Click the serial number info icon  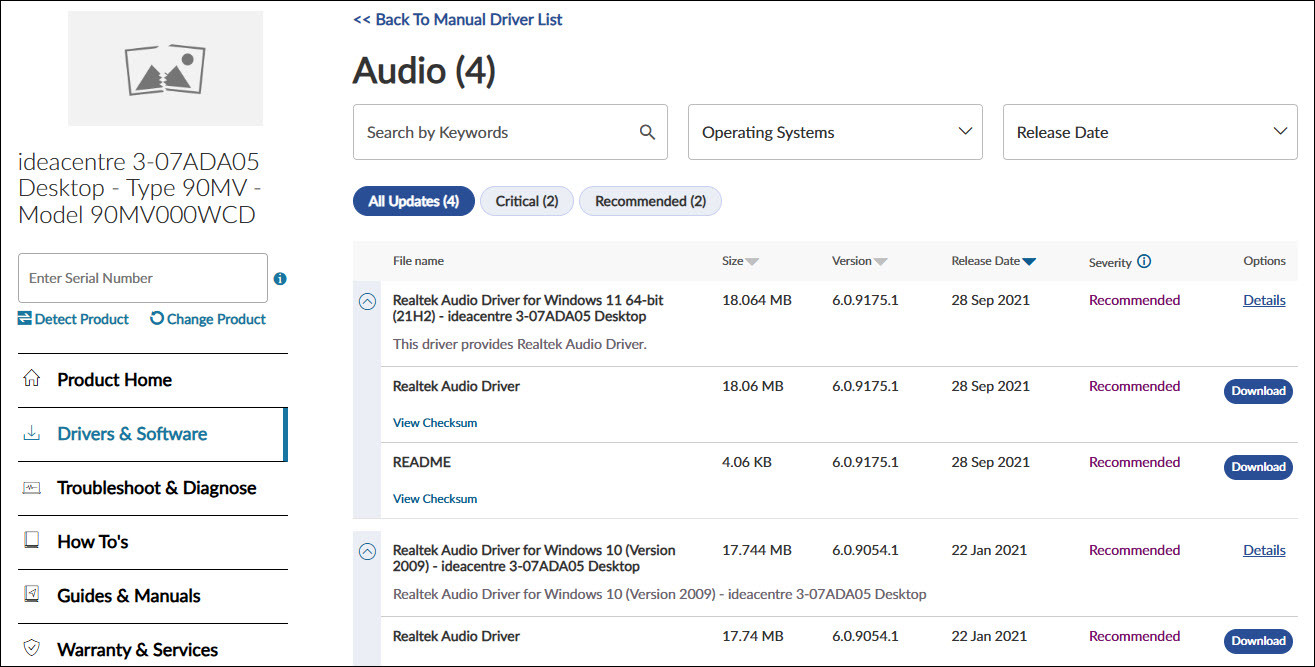[280, 279]
